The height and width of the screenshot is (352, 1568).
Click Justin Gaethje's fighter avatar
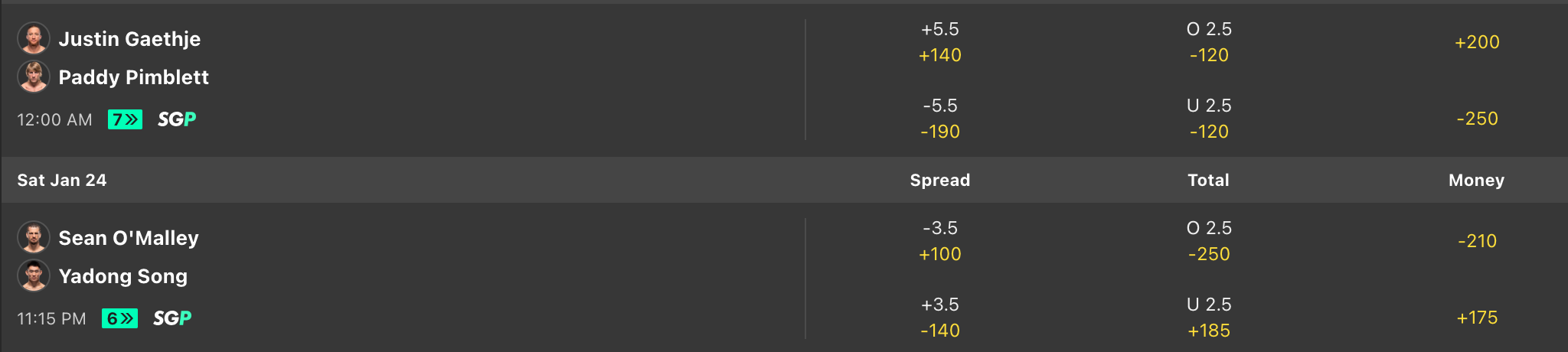pos(34,38)
